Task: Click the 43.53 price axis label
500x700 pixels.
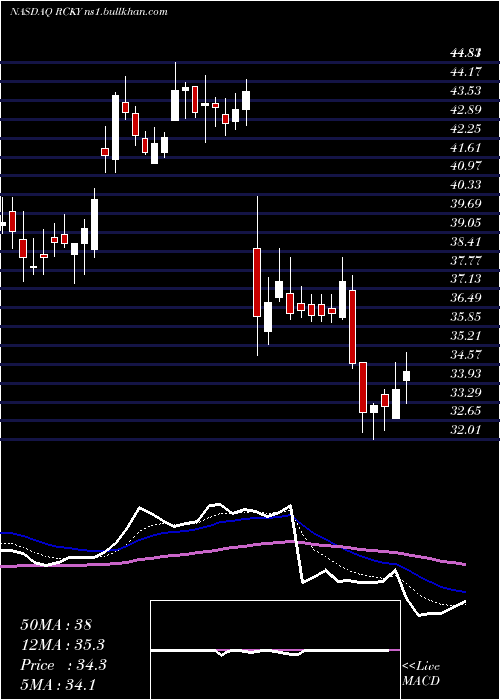Action: (x=466, y=91)
